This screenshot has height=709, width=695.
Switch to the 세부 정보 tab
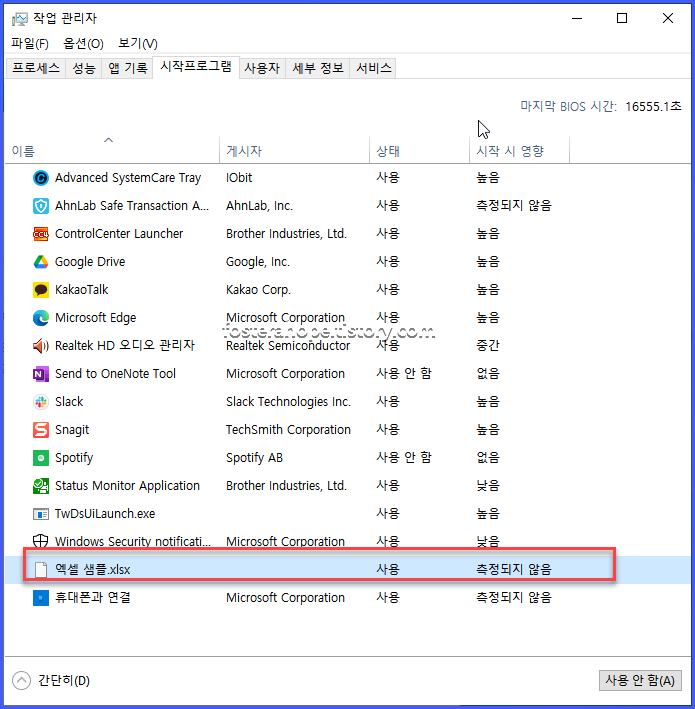[317, 68]
